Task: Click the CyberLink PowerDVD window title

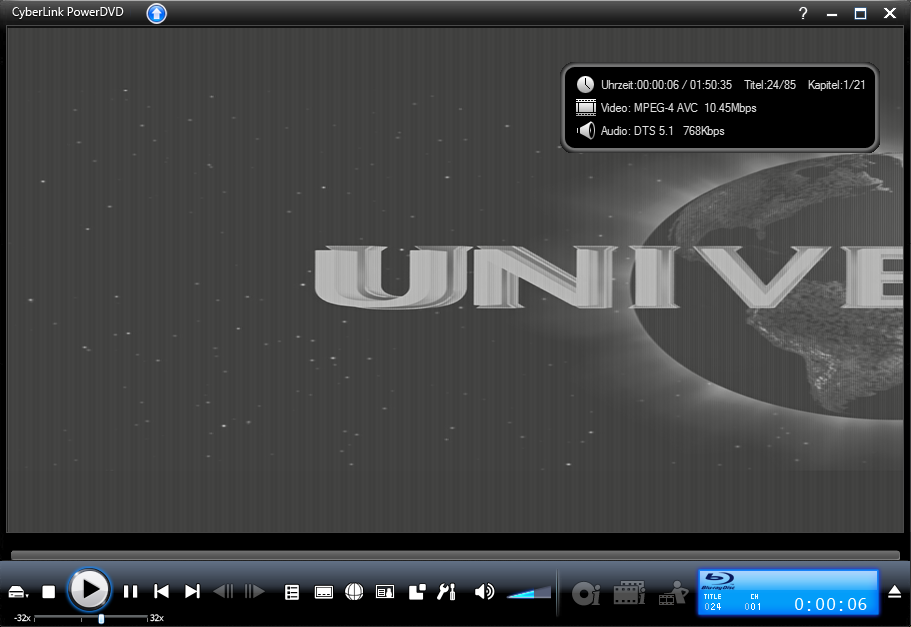Action: (67, 12)
